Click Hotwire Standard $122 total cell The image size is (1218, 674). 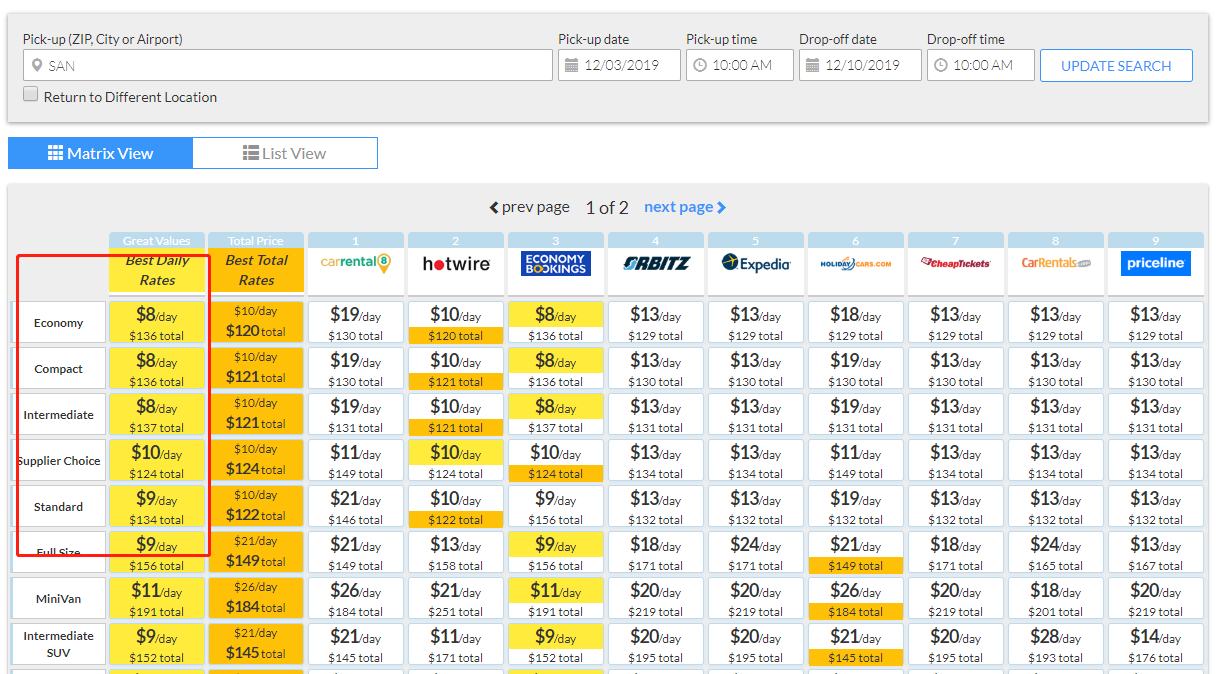[x=456, y=507]
